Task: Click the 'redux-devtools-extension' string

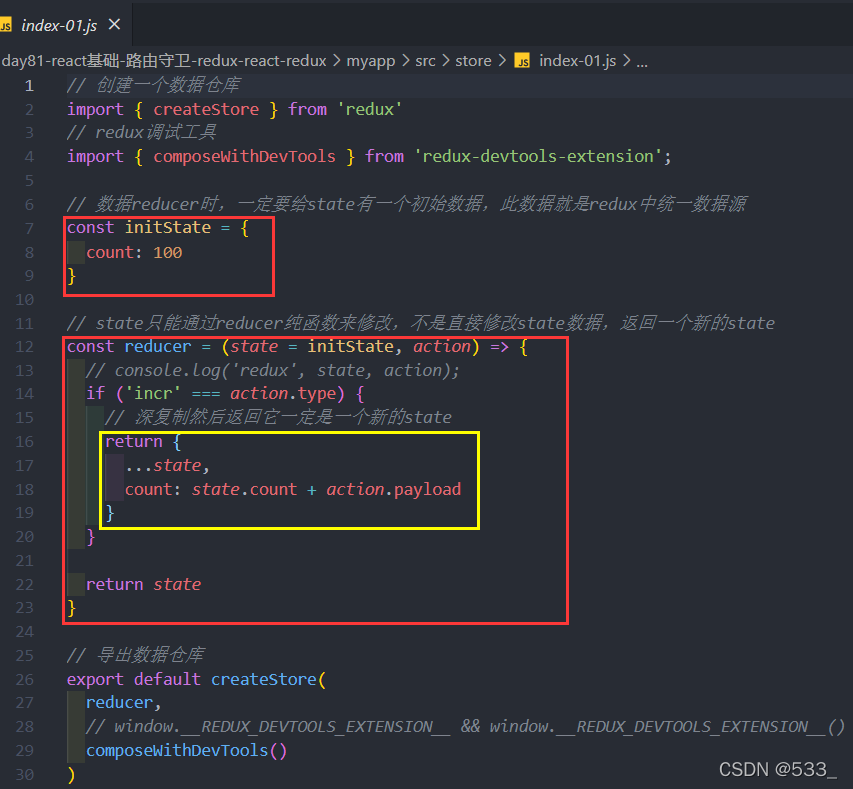Action: click(539, 157)
